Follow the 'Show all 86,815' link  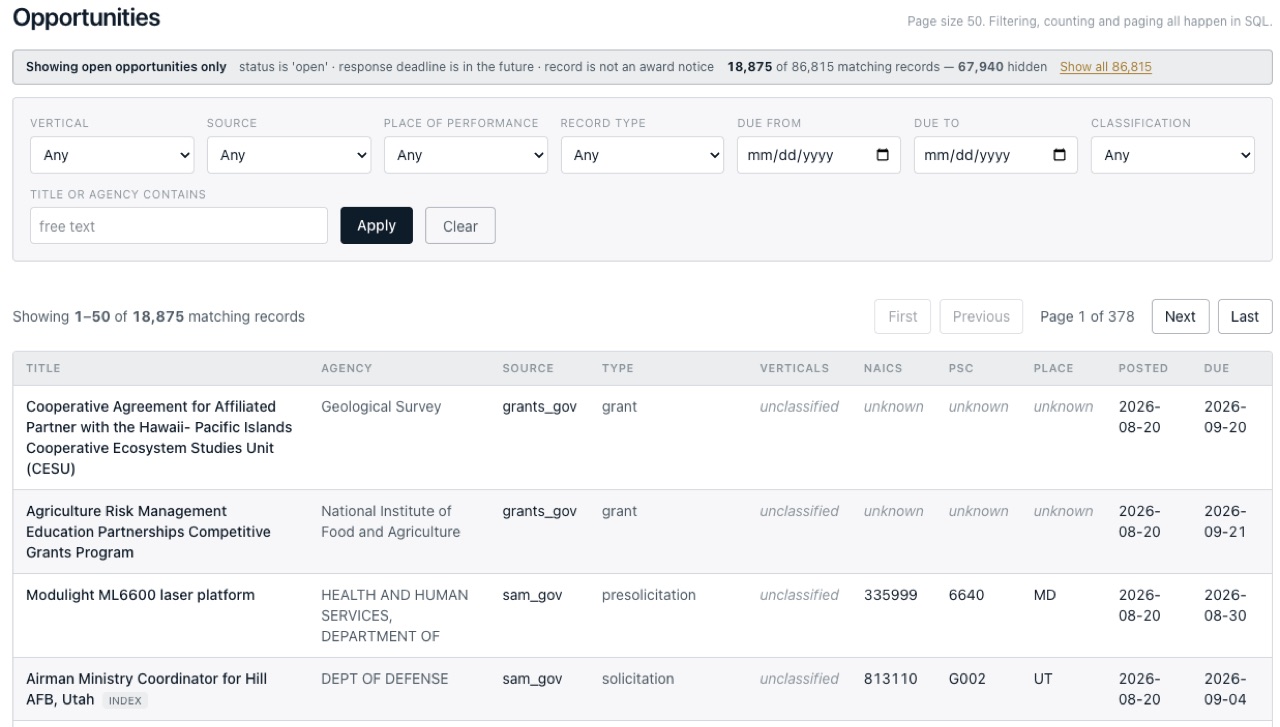click(x=1106, y=67)
